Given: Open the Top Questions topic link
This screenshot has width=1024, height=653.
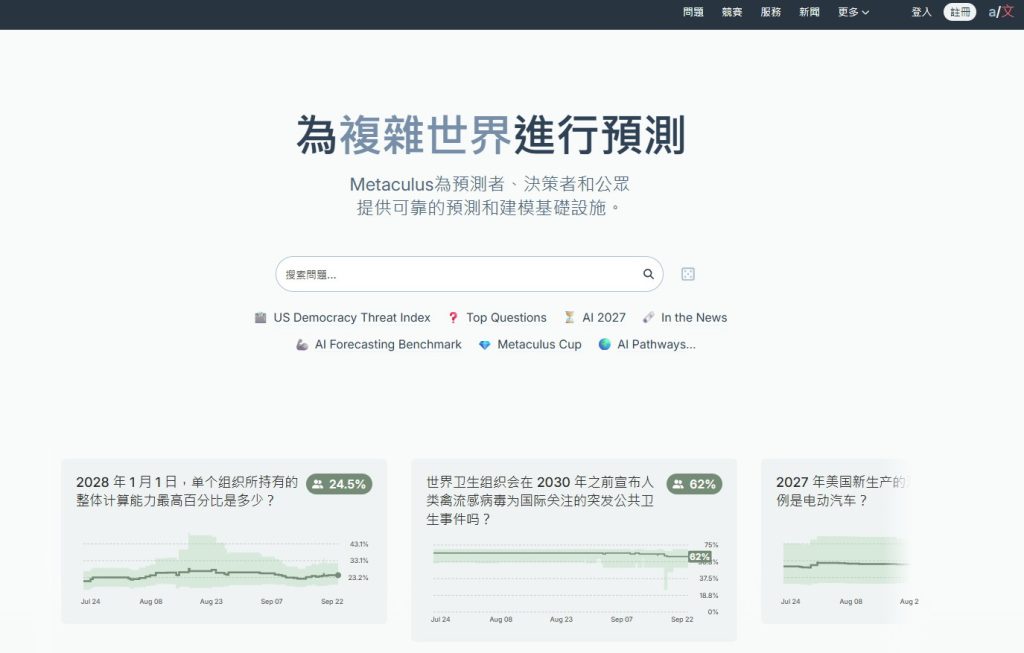Looking at the screenshot, I should [506, 317].
